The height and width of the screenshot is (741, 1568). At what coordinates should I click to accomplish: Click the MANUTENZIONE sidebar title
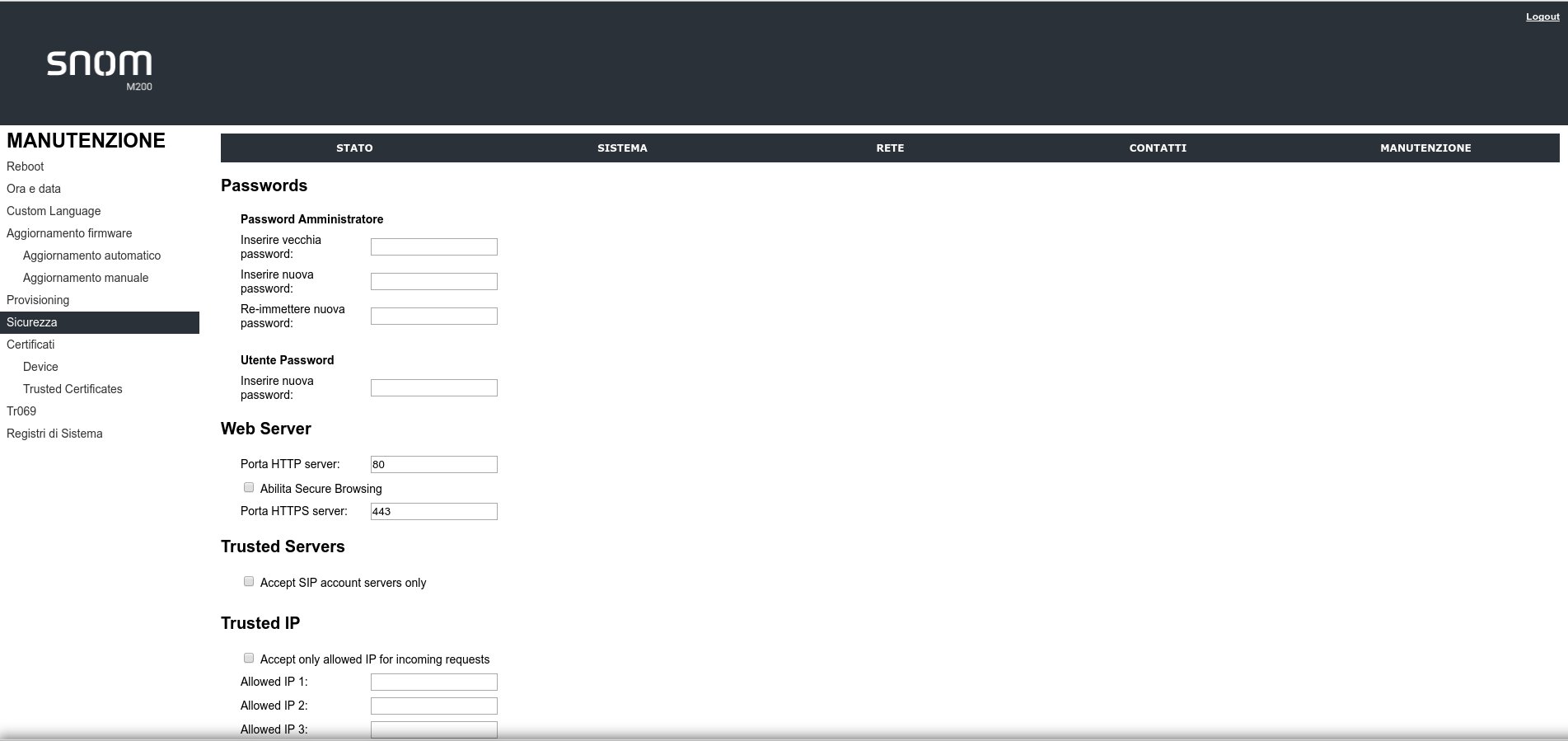(86, 140)
